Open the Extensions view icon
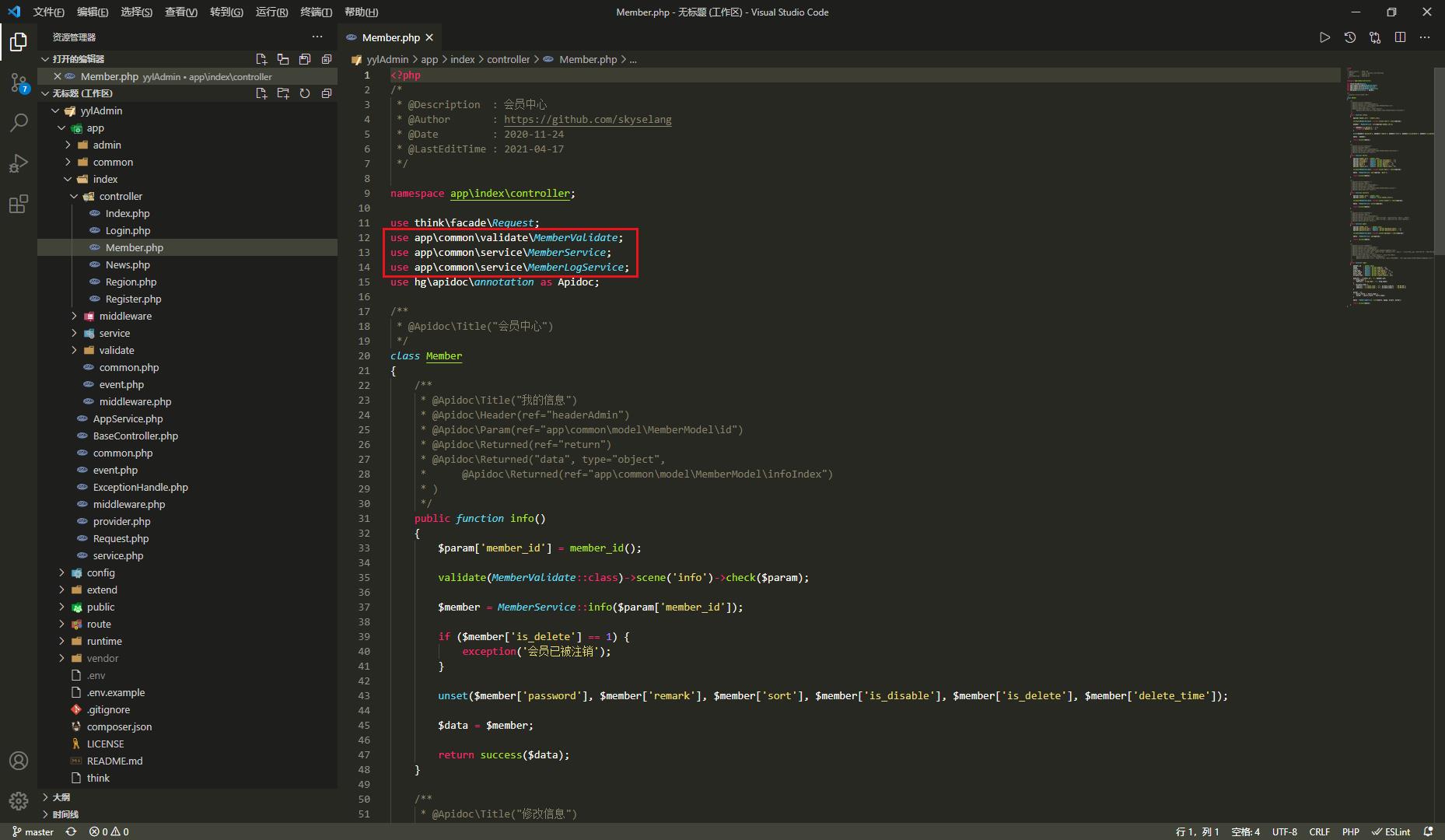Screen dimensions: 1445x840 pos(19,205)
